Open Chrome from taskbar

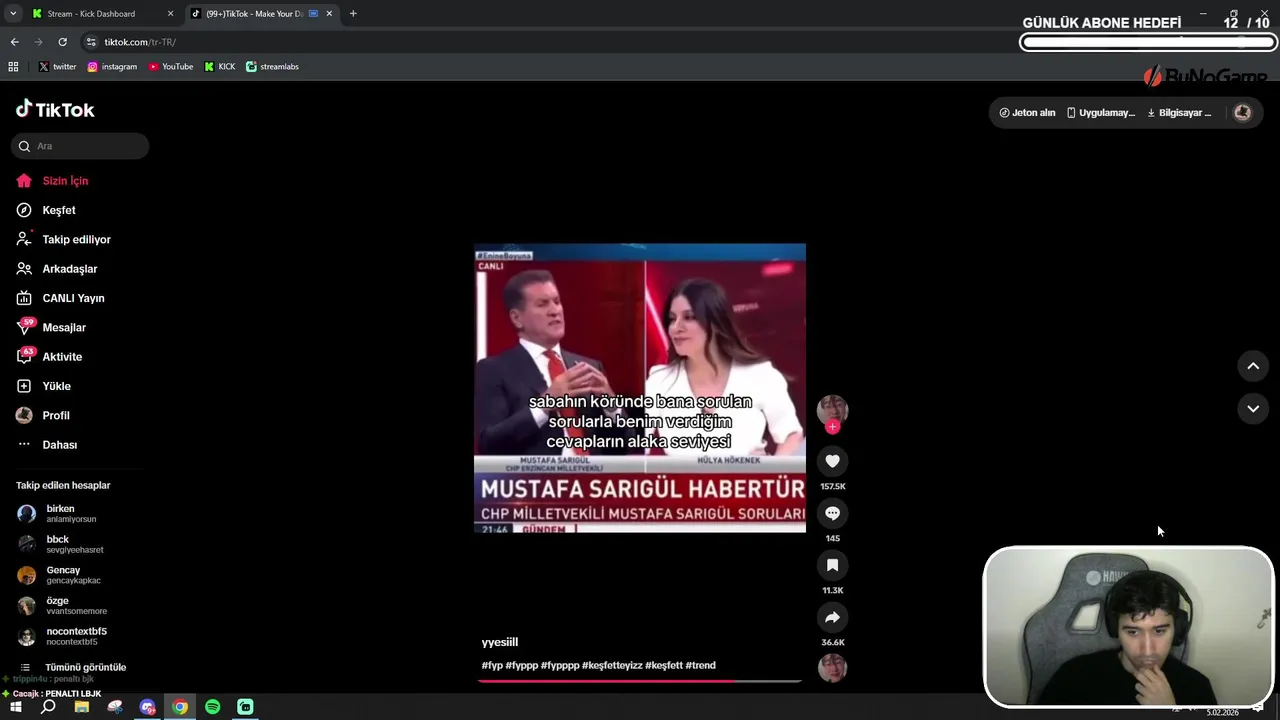click(x=180, y=707)
